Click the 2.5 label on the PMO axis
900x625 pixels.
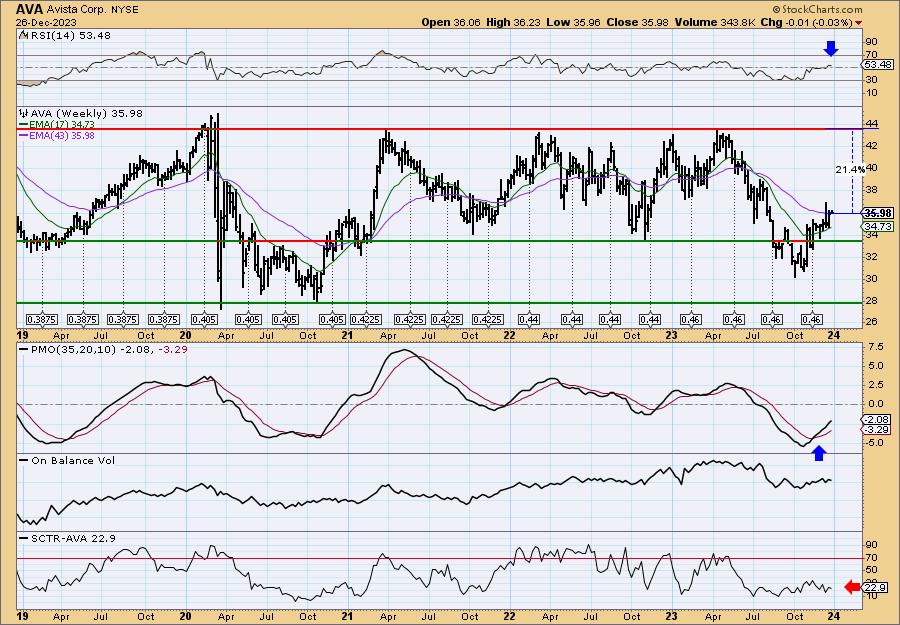876,384
